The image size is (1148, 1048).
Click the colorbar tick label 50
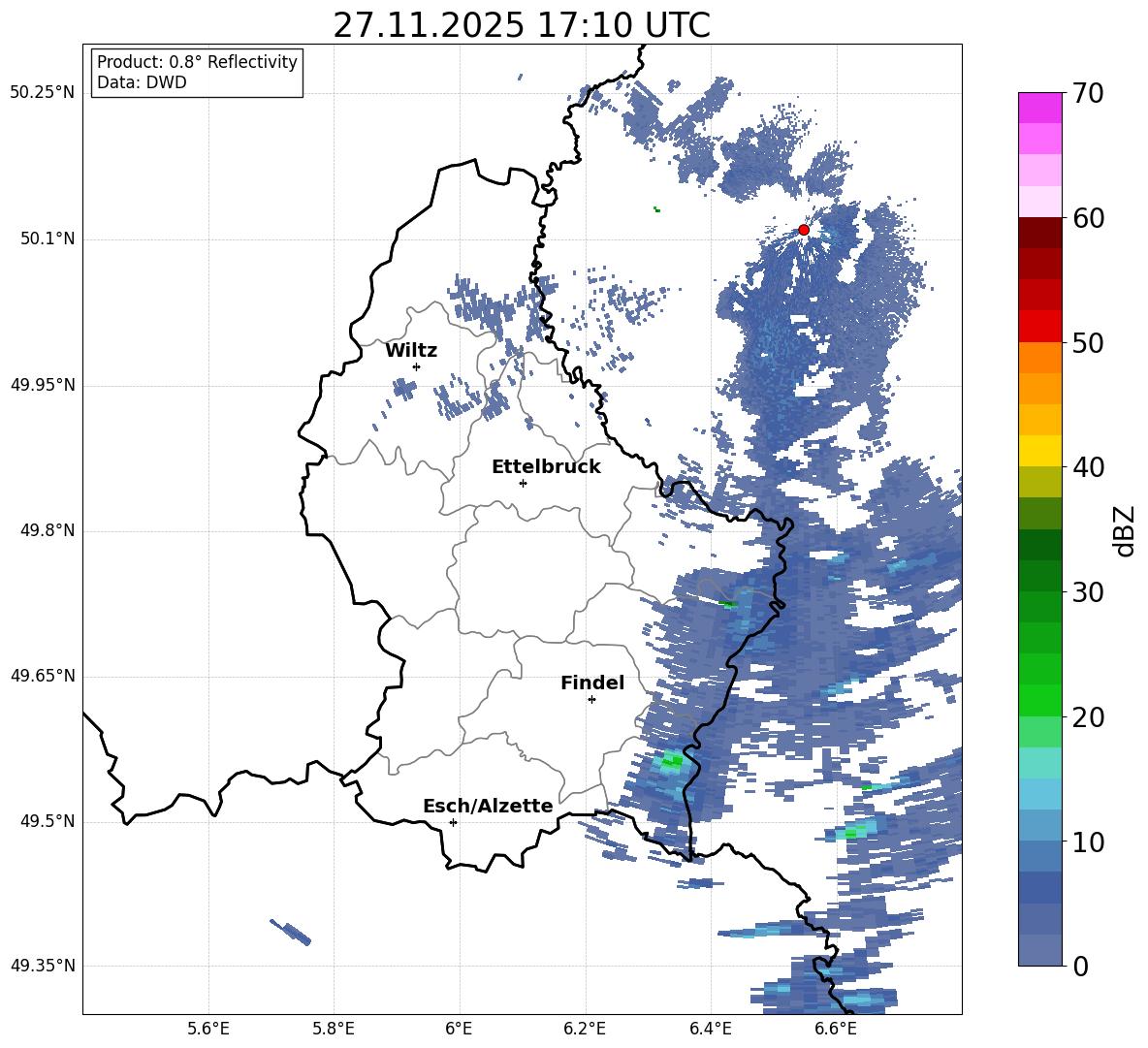click(1088, 343)
